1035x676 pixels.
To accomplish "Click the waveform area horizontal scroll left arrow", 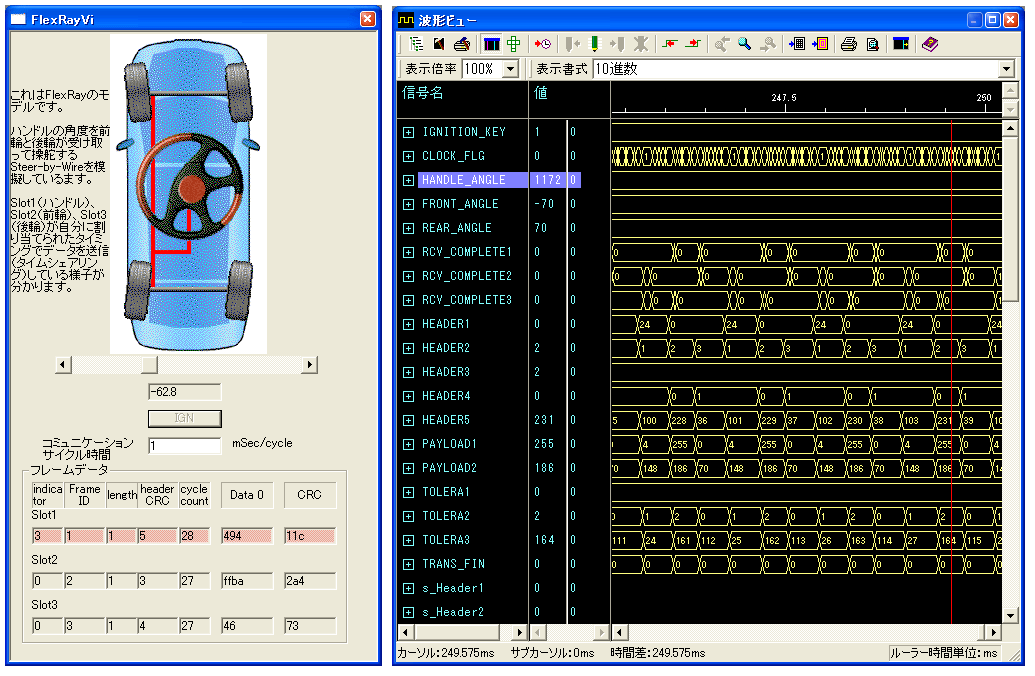I will (x=619, y=632).
